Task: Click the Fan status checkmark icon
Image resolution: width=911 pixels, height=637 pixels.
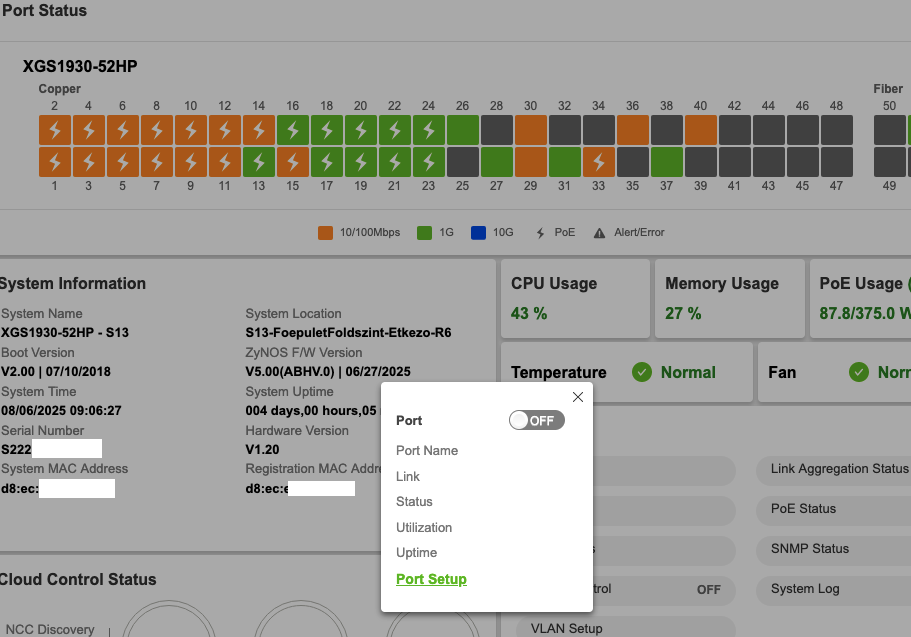Action: pos(859,372)
